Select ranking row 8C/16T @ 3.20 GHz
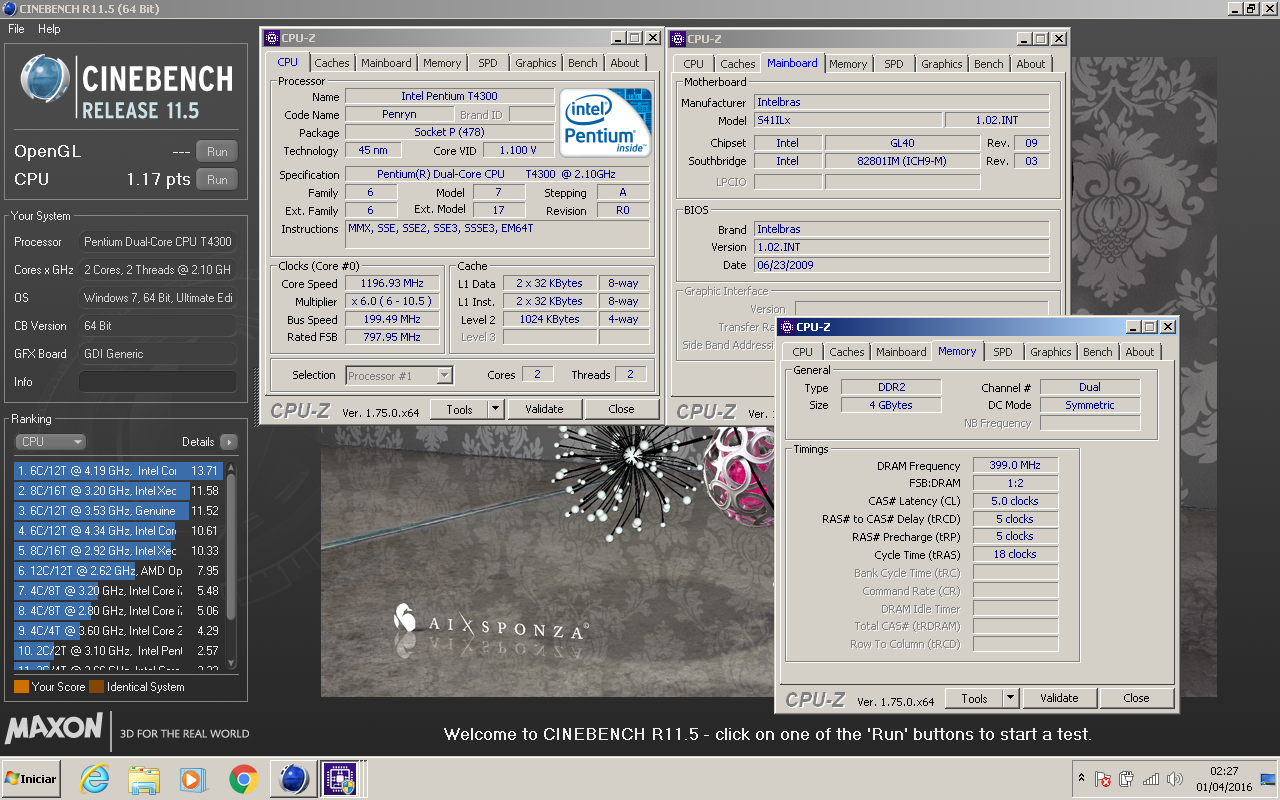 (x=118, y=490)
